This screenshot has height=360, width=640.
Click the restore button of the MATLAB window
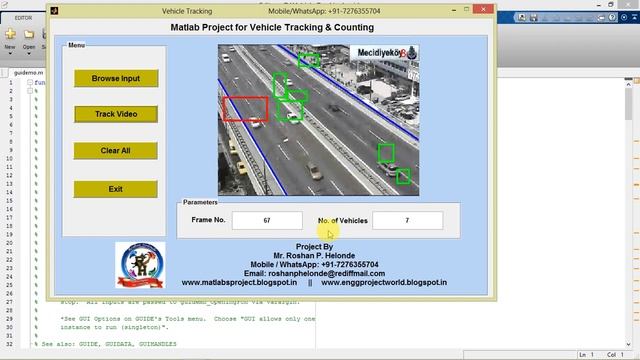(611, 4)
